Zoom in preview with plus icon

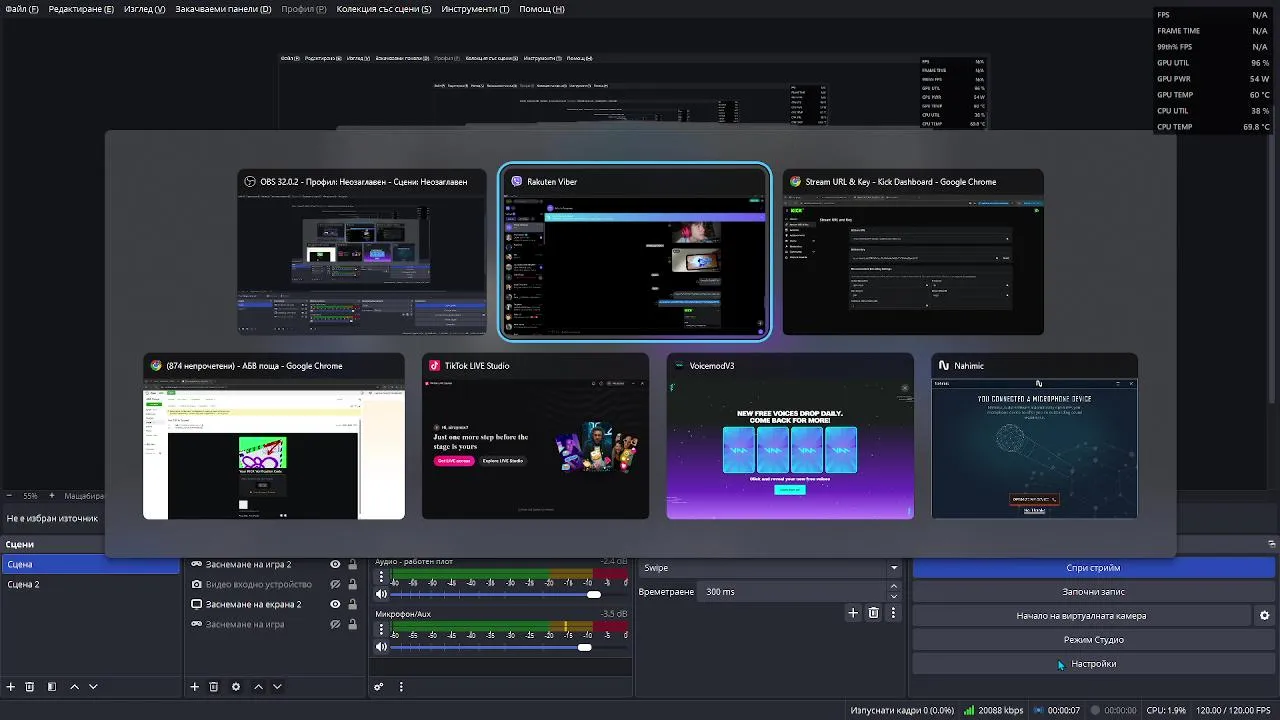(52, 495)
